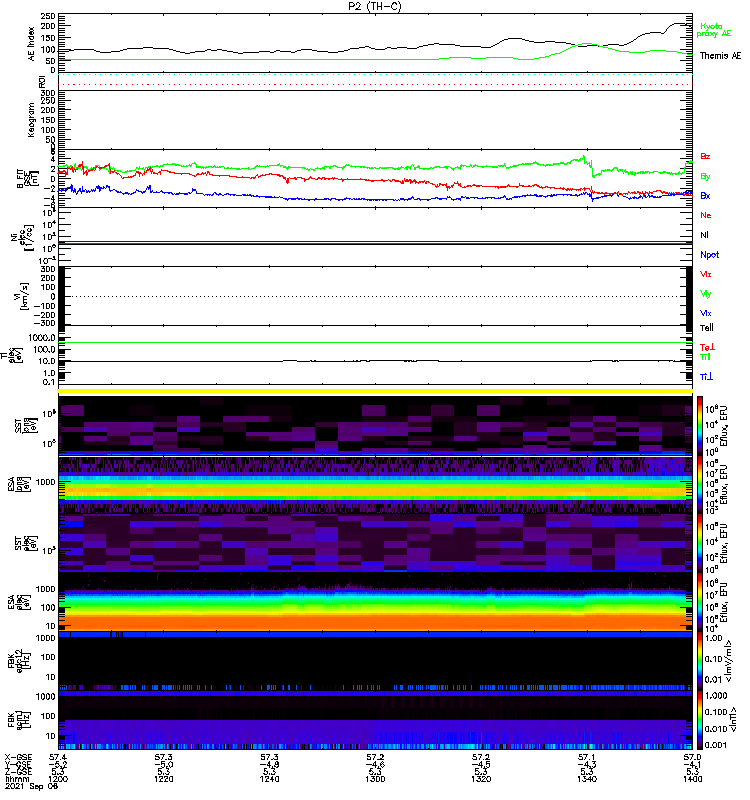
Task: Click the 1200 time tick label
Action: click(58, 779)
